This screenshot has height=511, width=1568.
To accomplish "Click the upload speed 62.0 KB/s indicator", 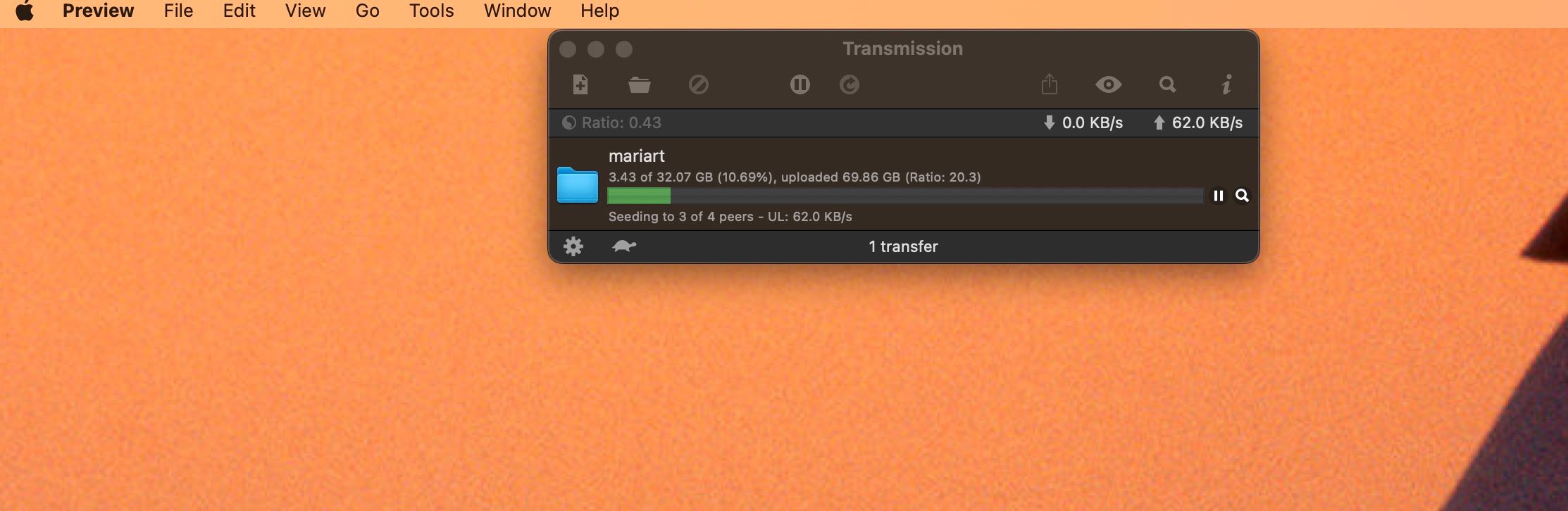I will point(1197,123).
